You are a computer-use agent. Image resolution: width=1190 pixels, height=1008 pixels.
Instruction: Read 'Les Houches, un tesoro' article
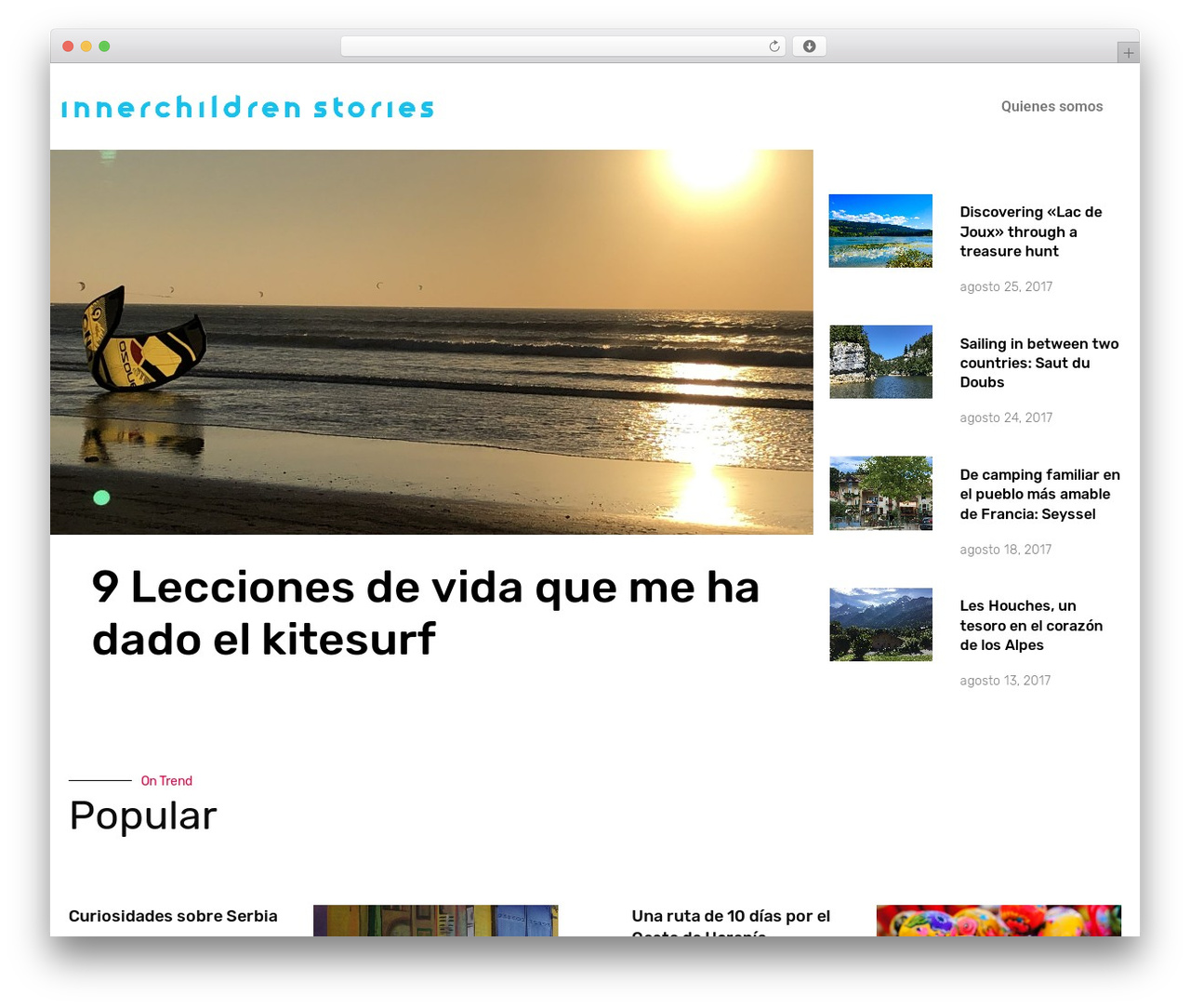1031,625
